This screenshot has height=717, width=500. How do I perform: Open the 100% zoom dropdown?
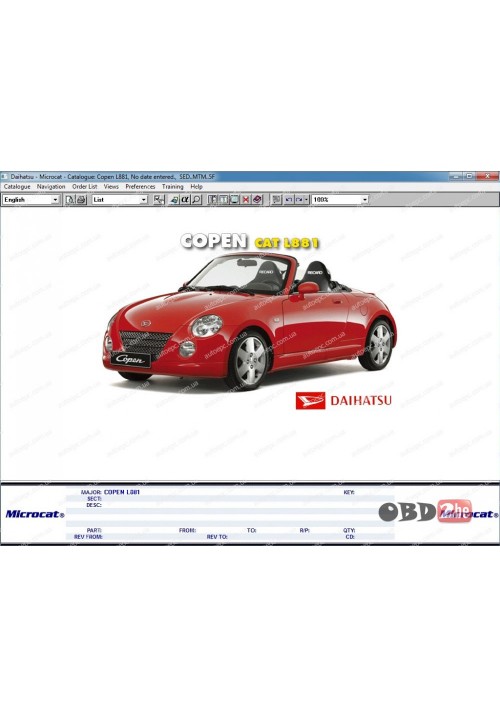click(x=340, y=200)
